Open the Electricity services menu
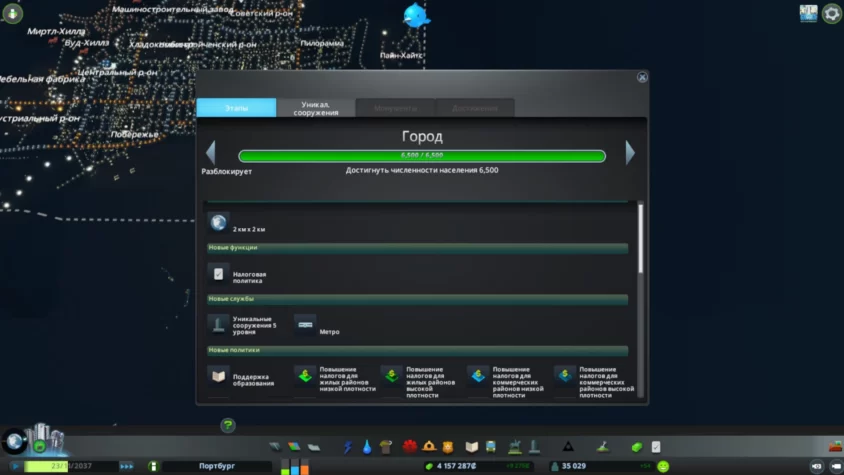Image resolution: width=844 pixels, height=475 pixels. (348, 446)
